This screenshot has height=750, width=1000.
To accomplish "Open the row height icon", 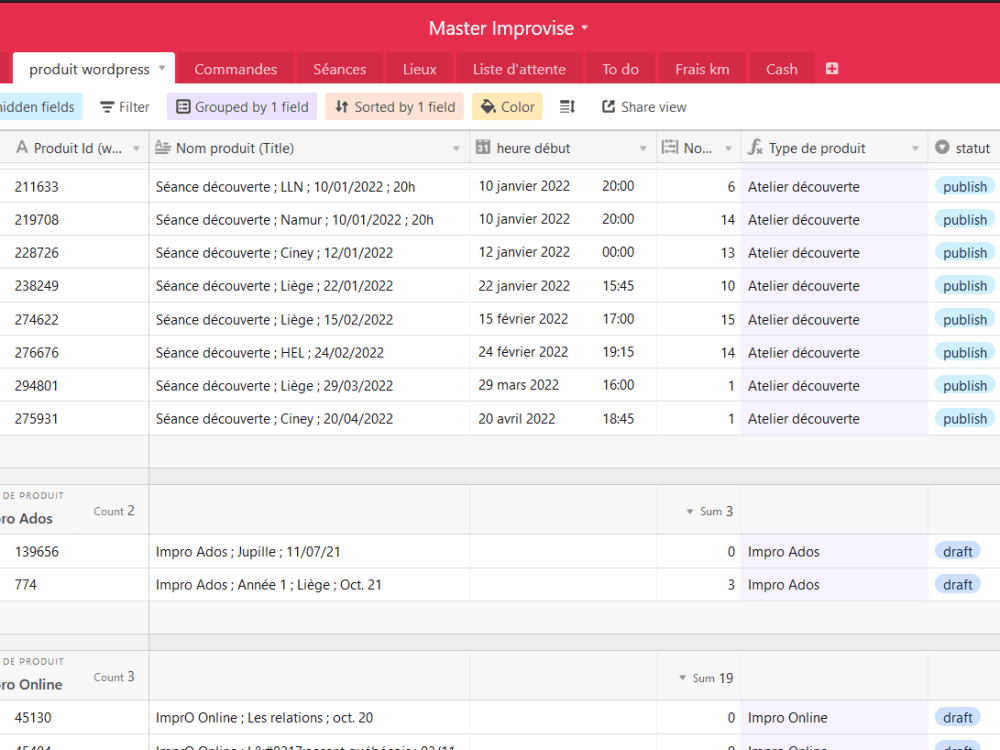I will point(567,107).
